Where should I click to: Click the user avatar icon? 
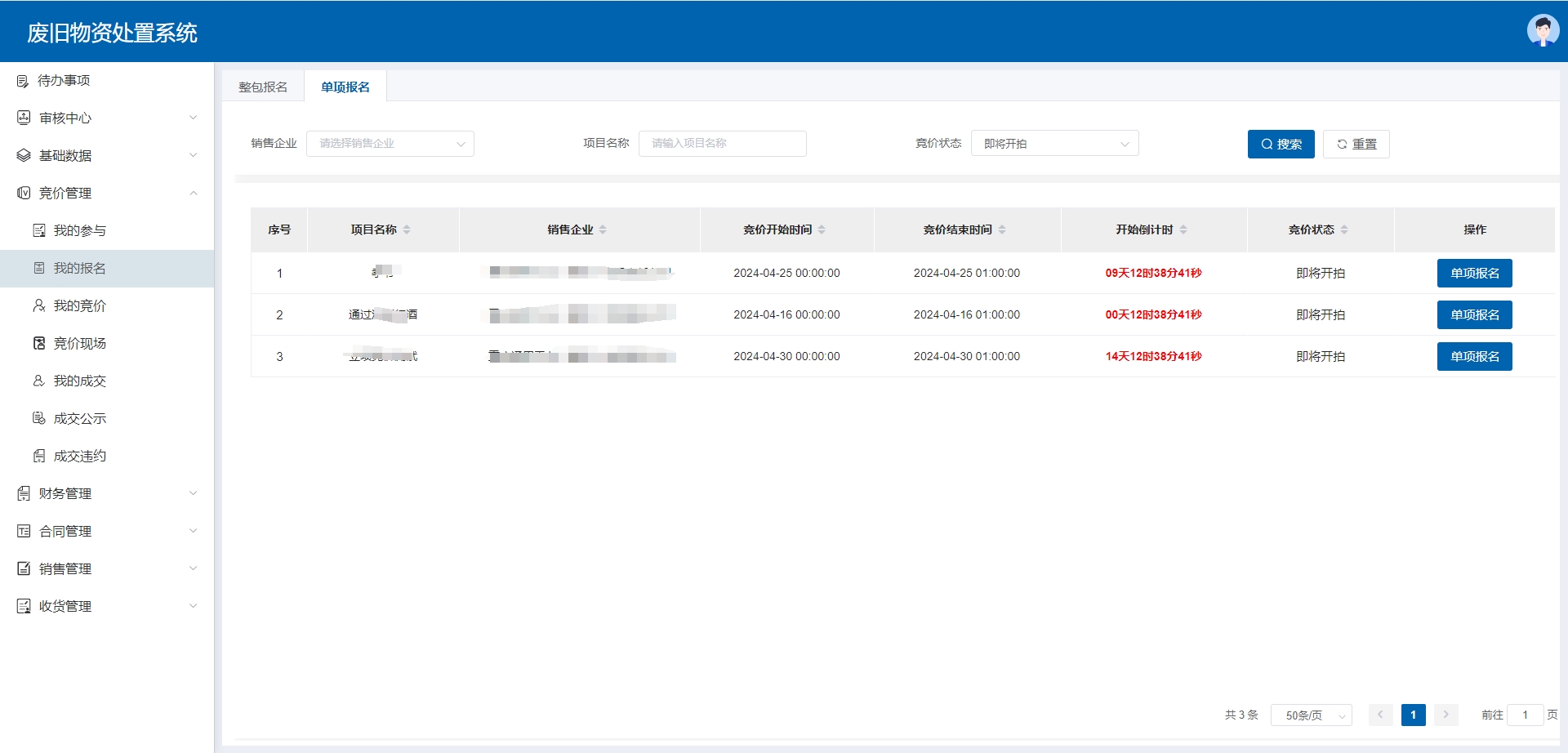coord(1542,31)
